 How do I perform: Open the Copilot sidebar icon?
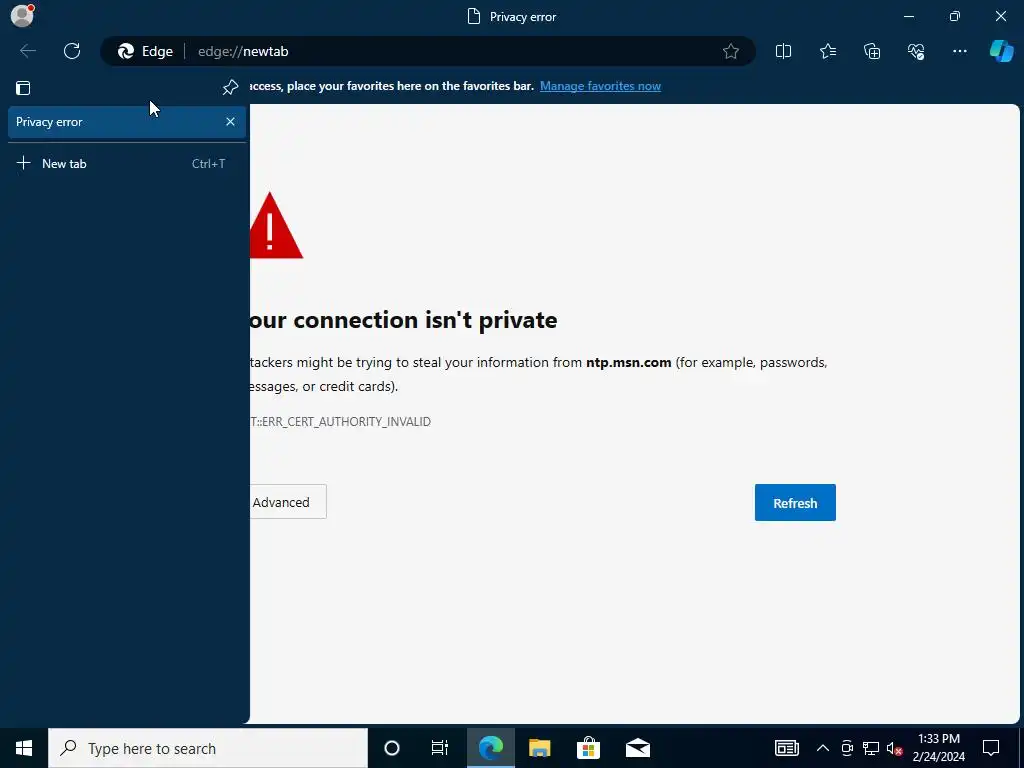[1001, 51]
